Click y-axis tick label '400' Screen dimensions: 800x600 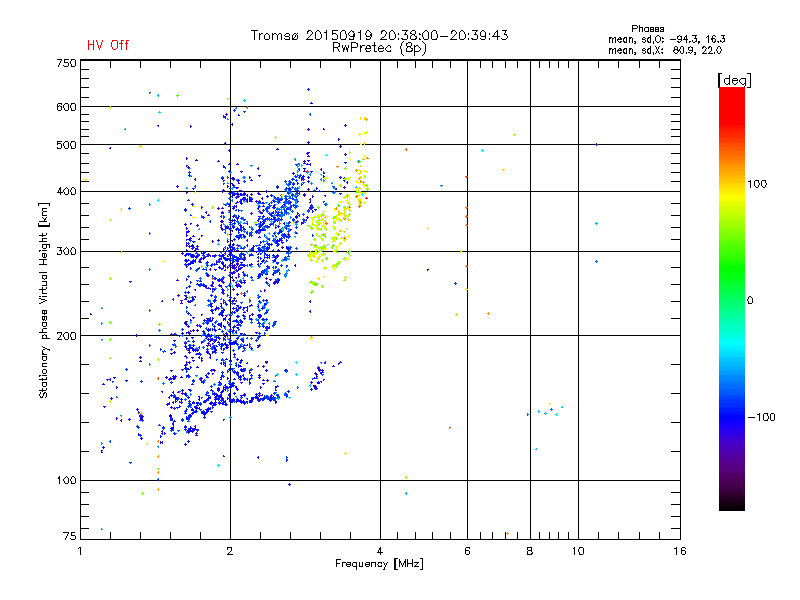pyautogui.click(x=66, y=192)
